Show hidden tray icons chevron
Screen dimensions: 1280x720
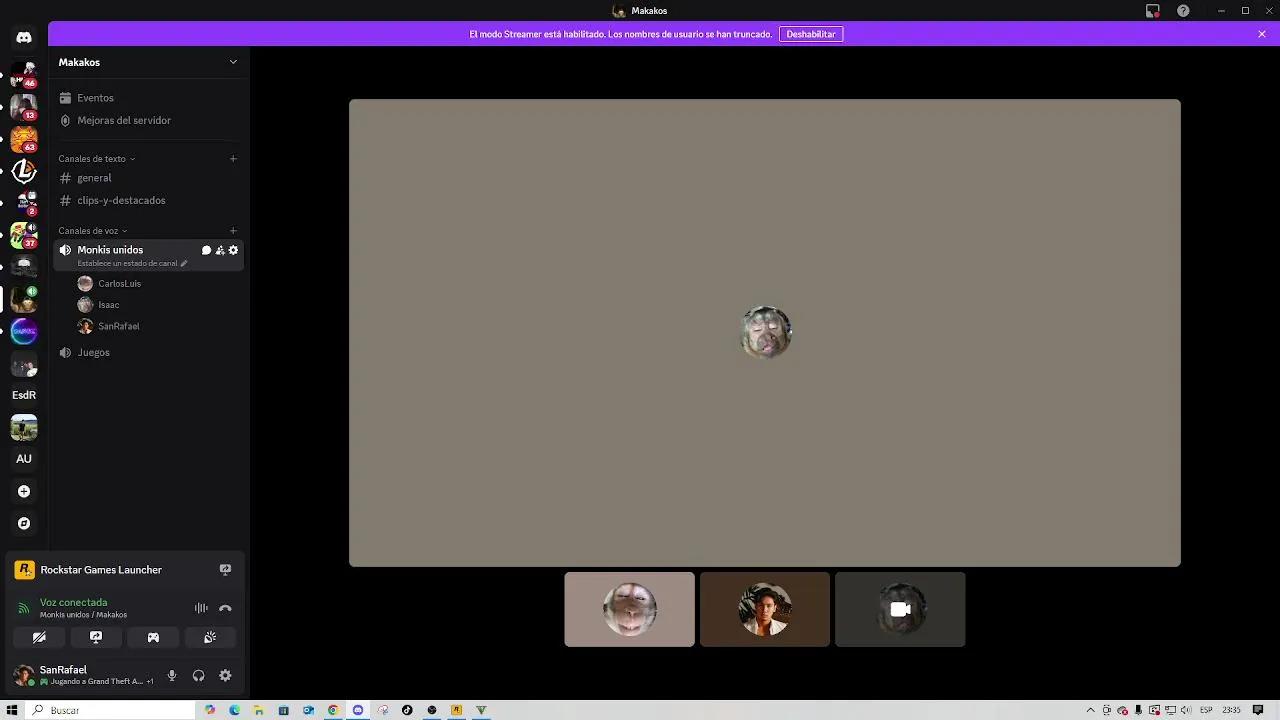(1090, 710)
